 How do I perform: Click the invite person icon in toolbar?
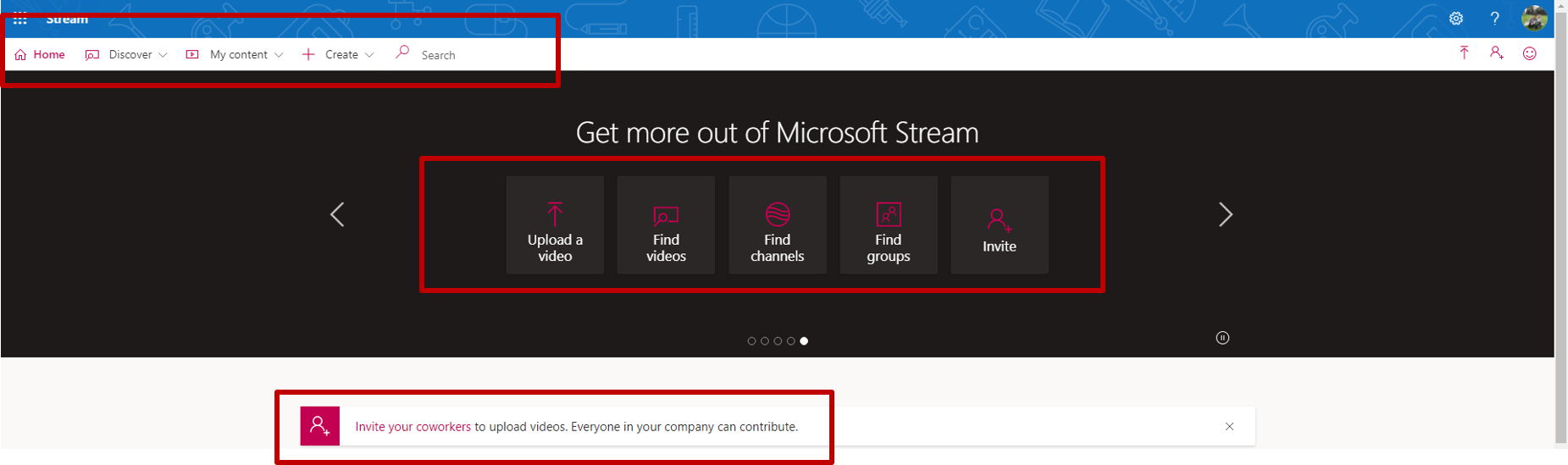coord(1497,53)
